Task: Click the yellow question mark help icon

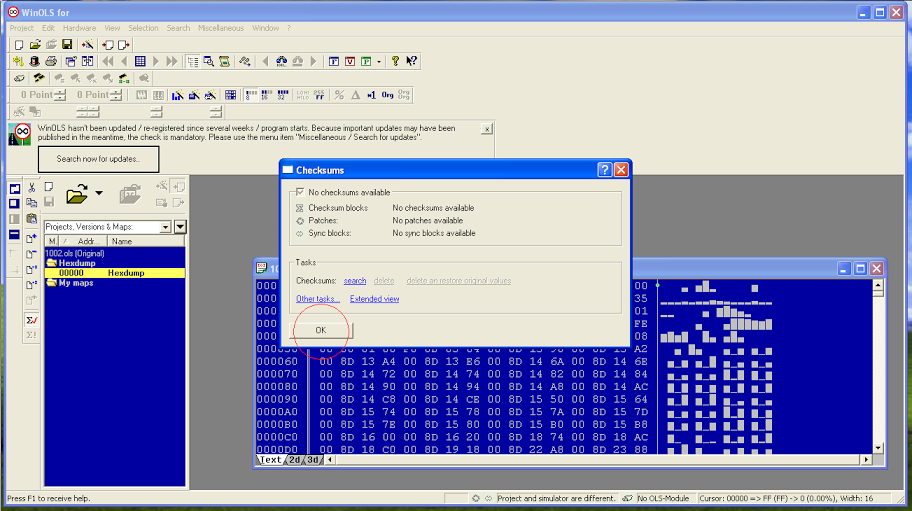Action: (396, 61)
